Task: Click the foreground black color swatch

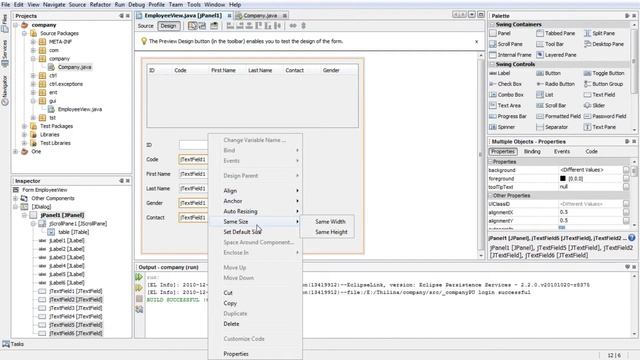Action: pos(562,178)
